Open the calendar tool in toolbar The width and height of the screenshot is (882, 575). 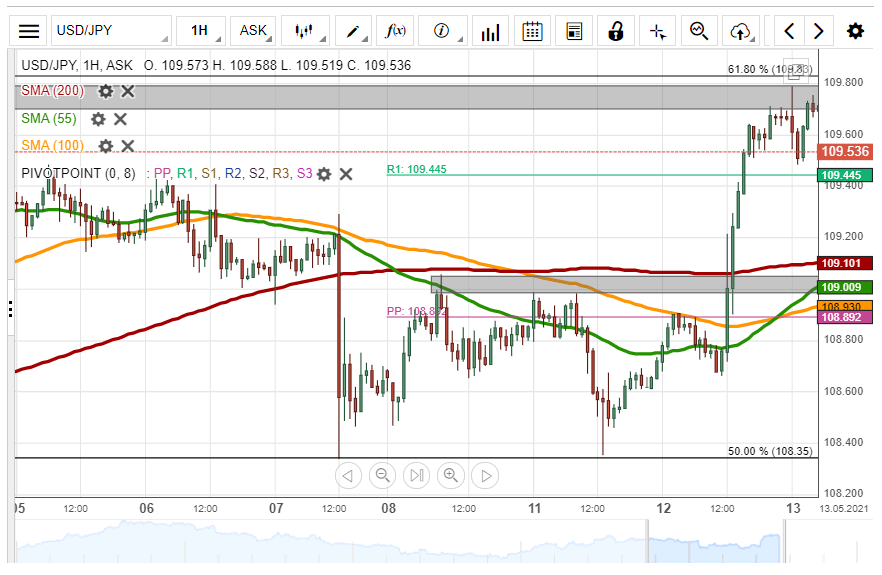point(533,31)
